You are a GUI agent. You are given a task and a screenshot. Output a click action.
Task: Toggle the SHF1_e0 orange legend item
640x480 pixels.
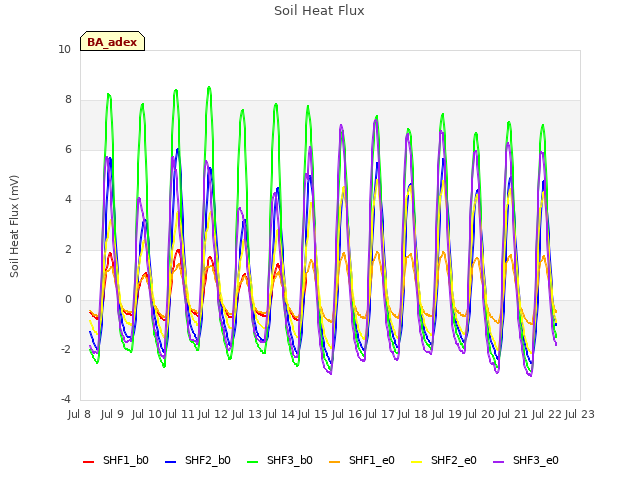point(362,460)
